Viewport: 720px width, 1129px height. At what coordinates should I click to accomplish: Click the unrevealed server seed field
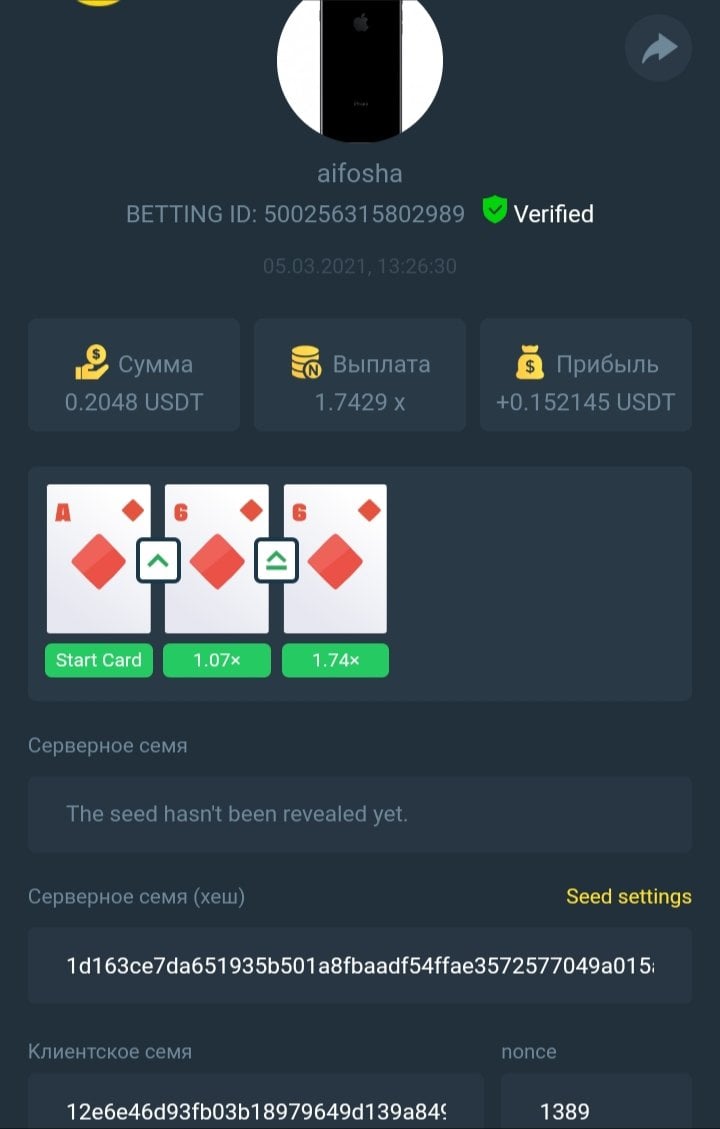click(360, 814)
